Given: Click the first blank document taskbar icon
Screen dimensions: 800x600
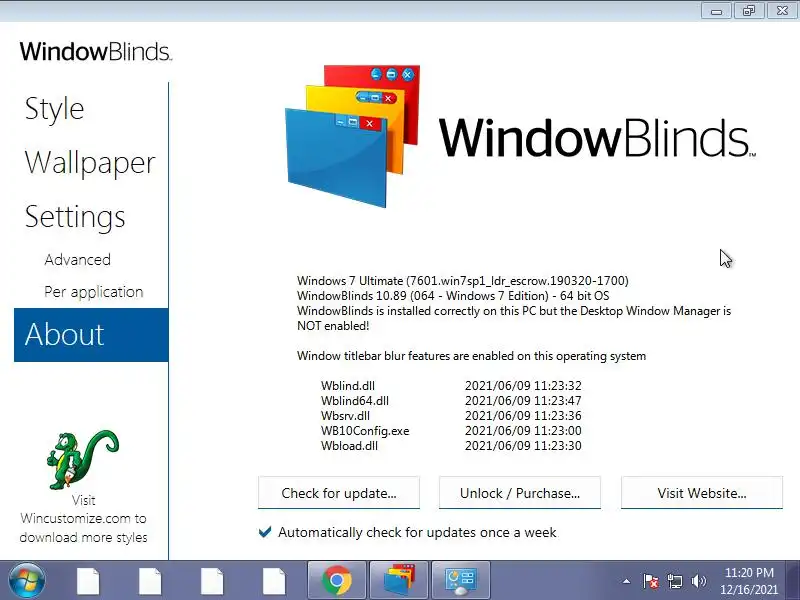Looking at the screenshot, I should [88, 581].
